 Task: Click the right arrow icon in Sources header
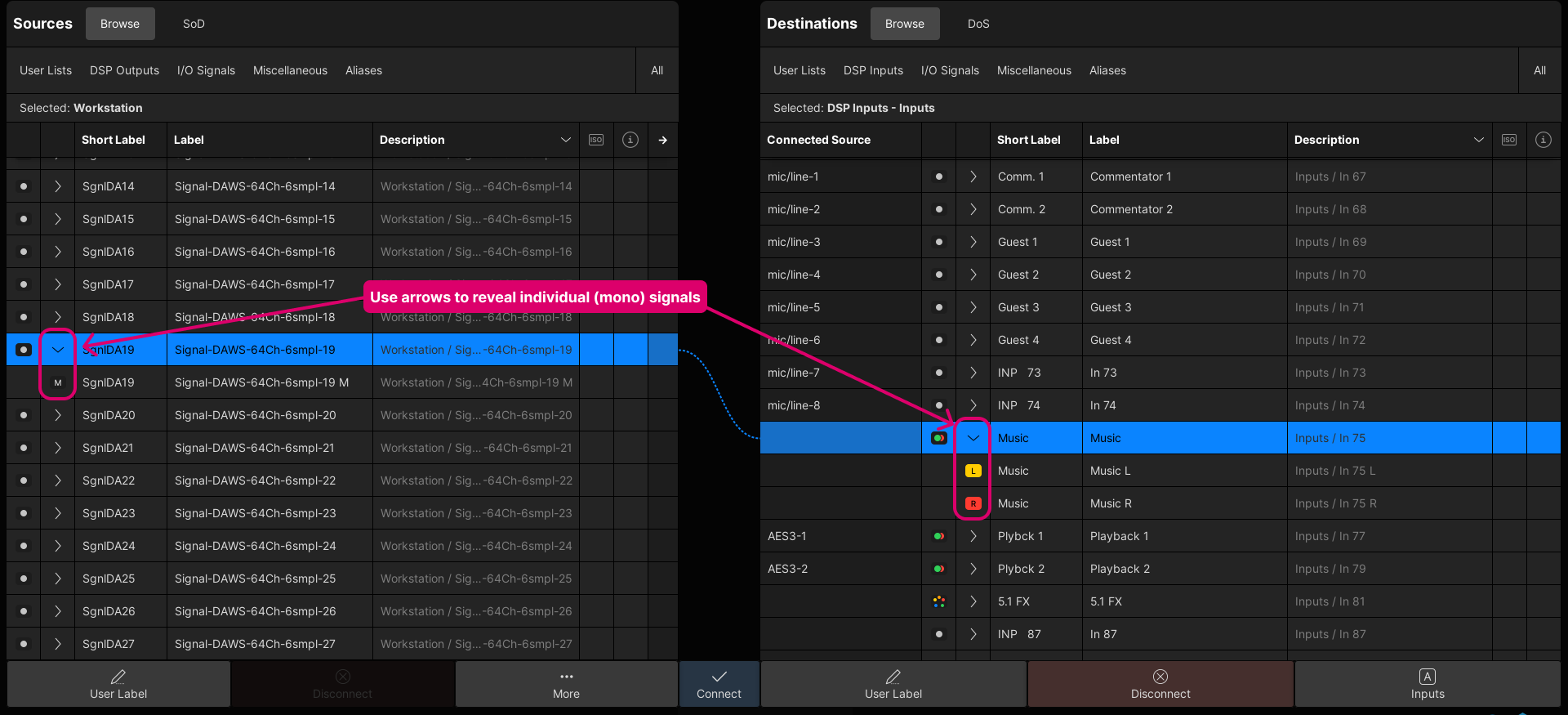(x=662, y=140)
